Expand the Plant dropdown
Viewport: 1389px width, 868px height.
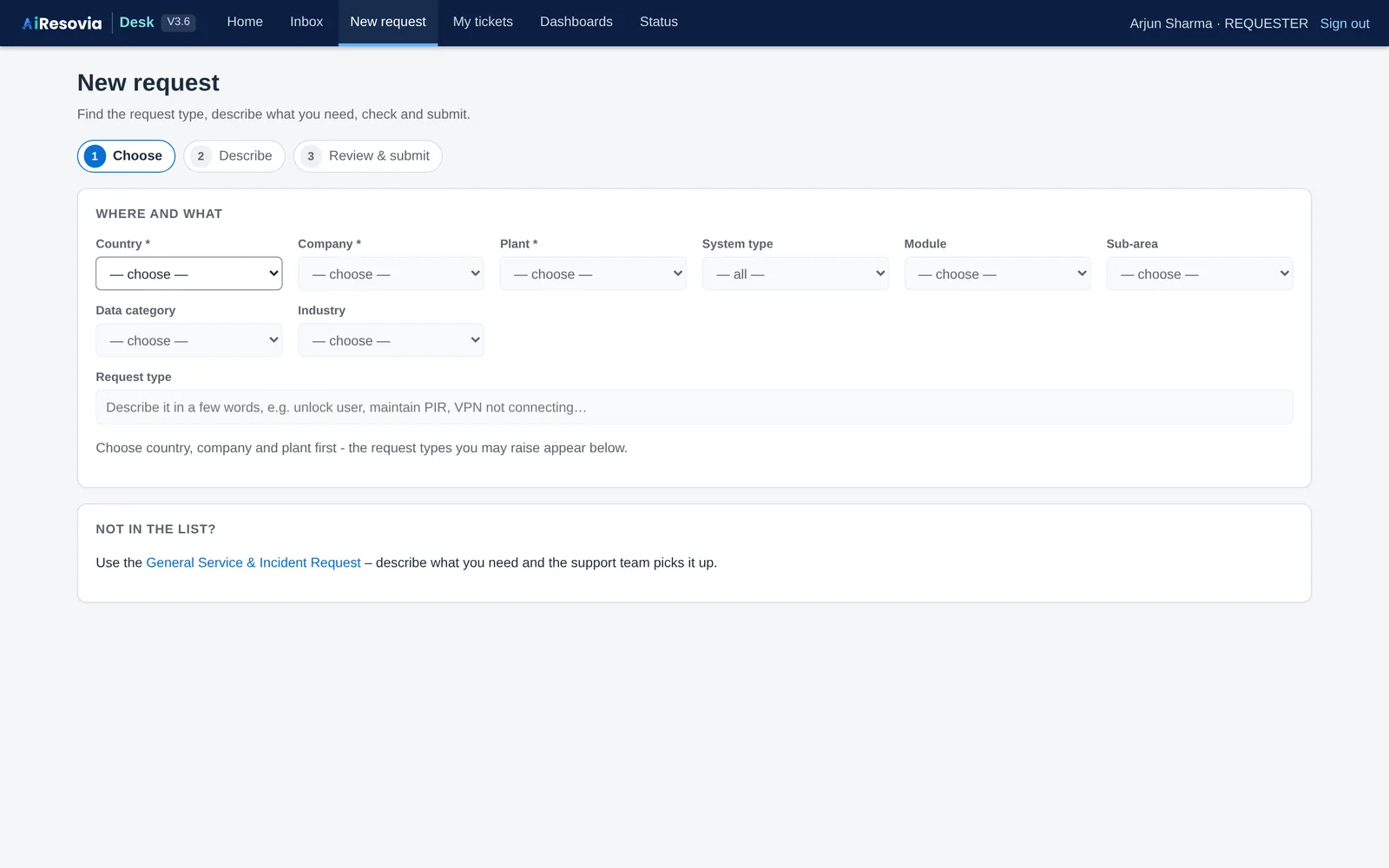coord(593,273)
